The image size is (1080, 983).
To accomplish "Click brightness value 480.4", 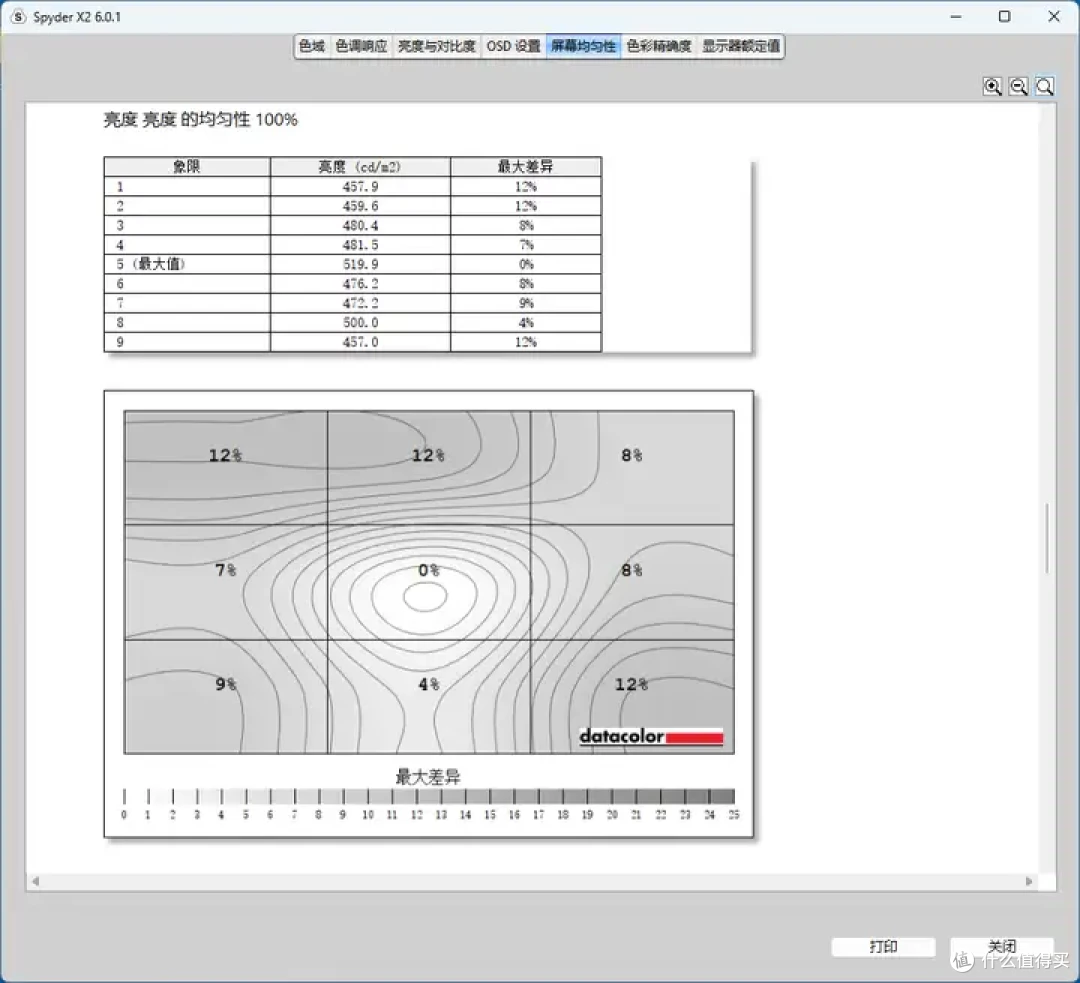I will pyautogui.click(x=360, y=225).
